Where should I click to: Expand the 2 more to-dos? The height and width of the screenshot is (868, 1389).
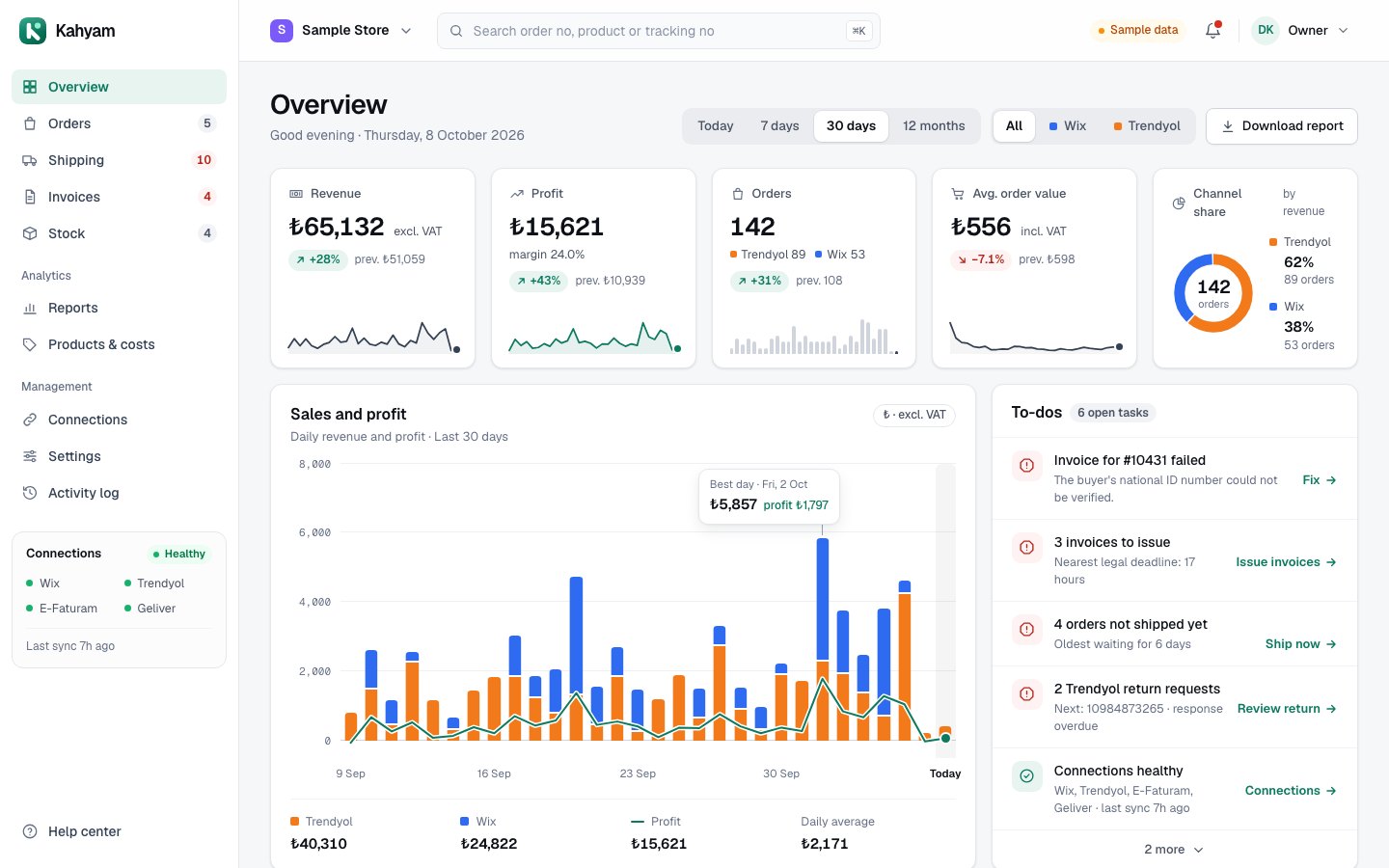click(x=1174, y=850)
